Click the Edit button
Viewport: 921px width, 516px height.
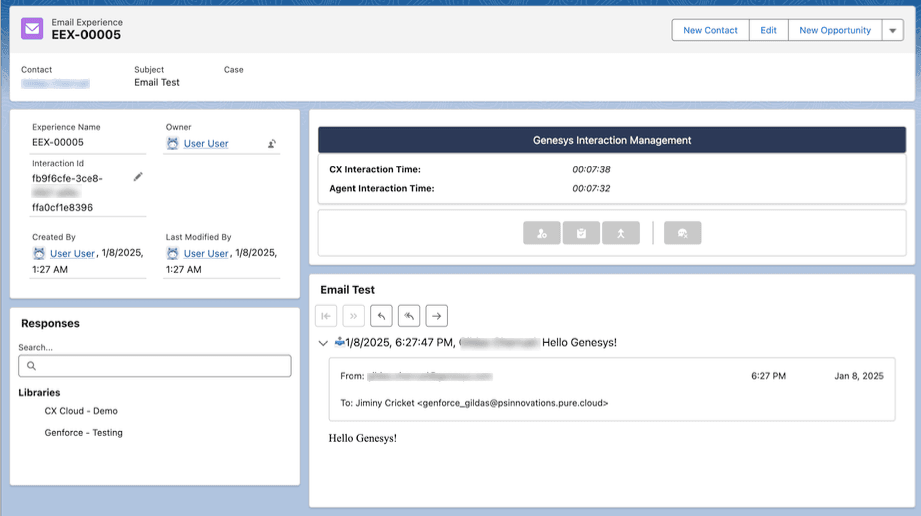(x=768, y=31)
